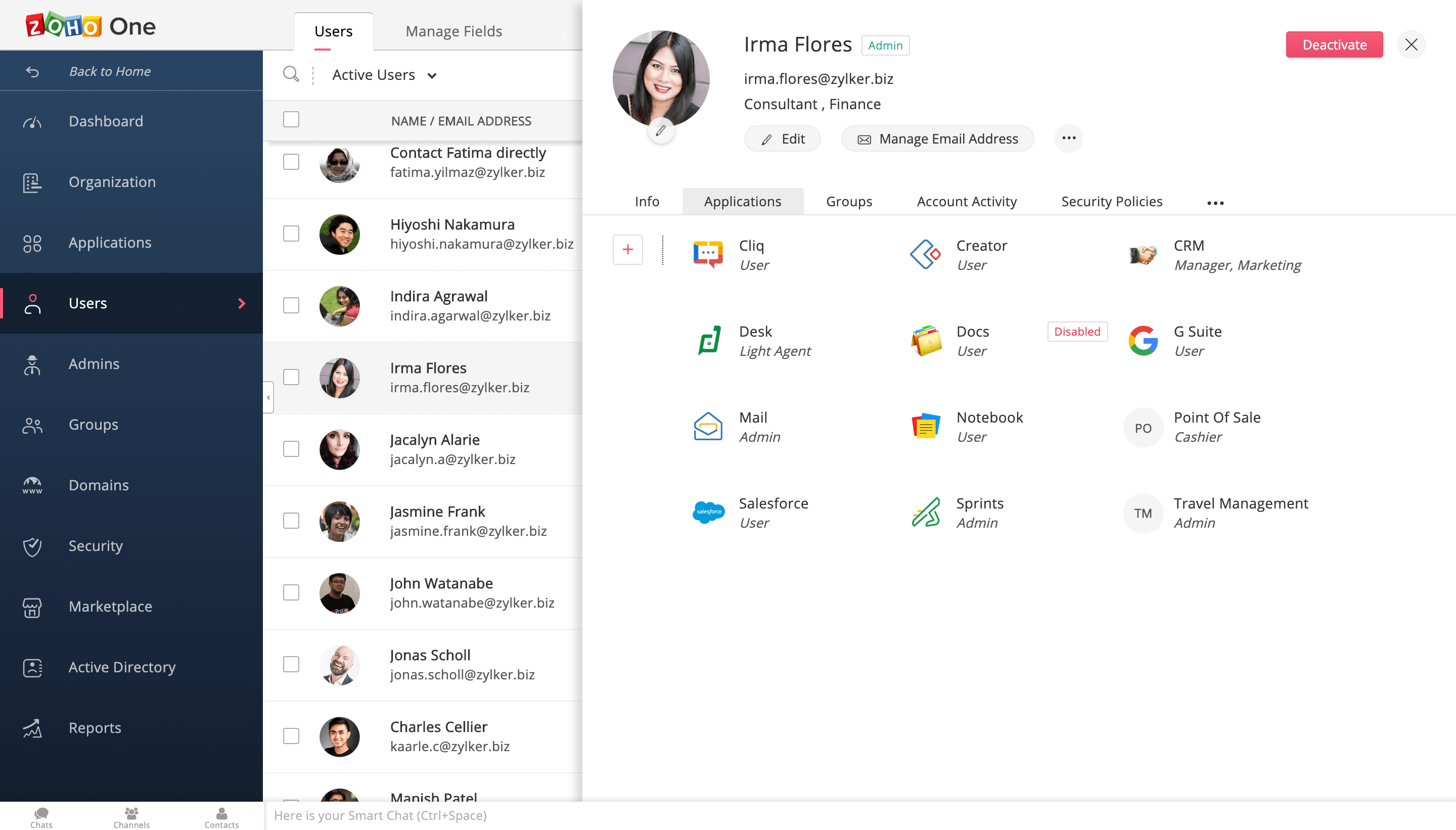Click the Deactivate button
The image size is (1456, 830).
(1334, 44)
